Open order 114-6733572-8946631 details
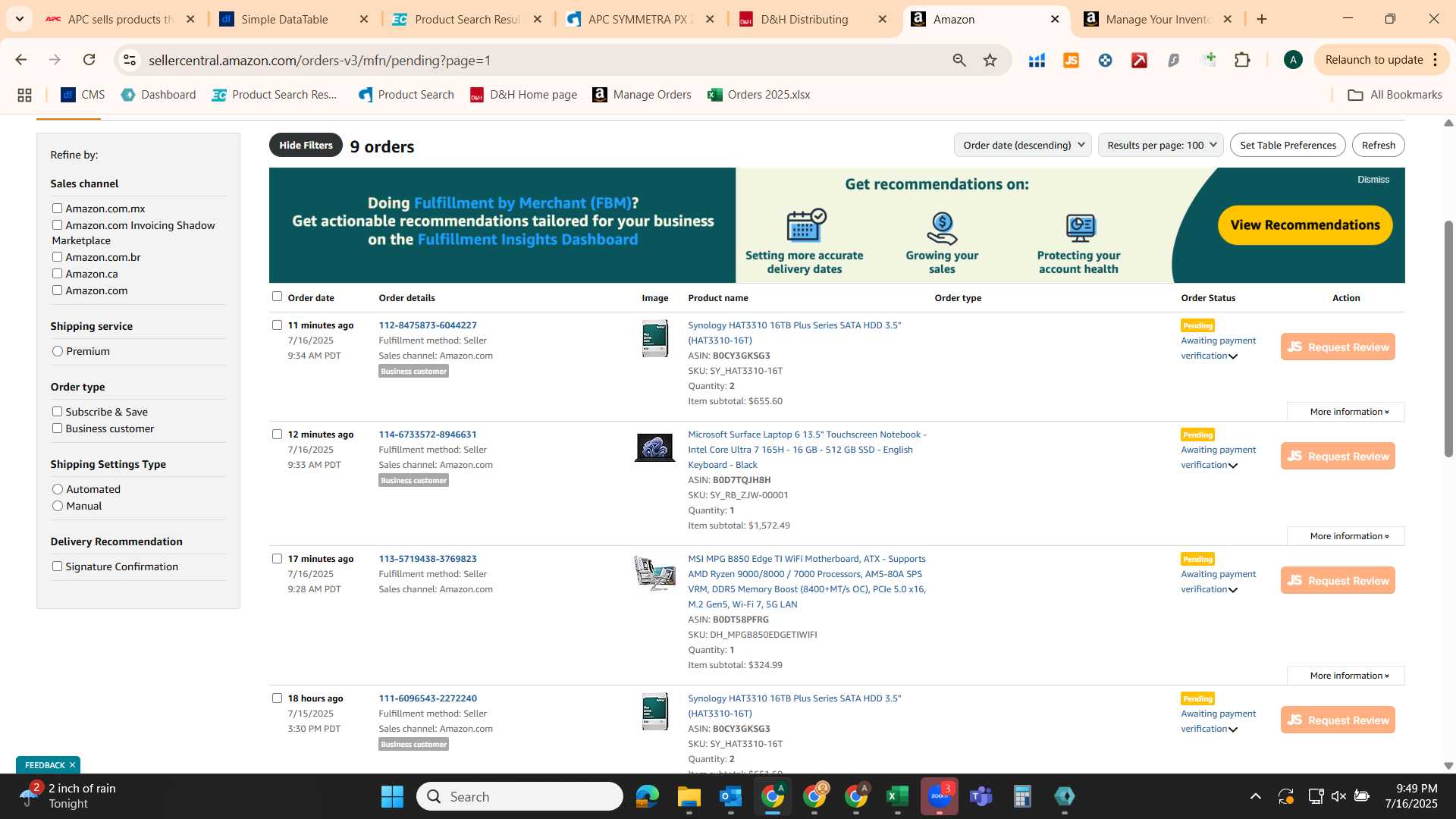Viewport: 1456px width, 819px height. point(428,435)
